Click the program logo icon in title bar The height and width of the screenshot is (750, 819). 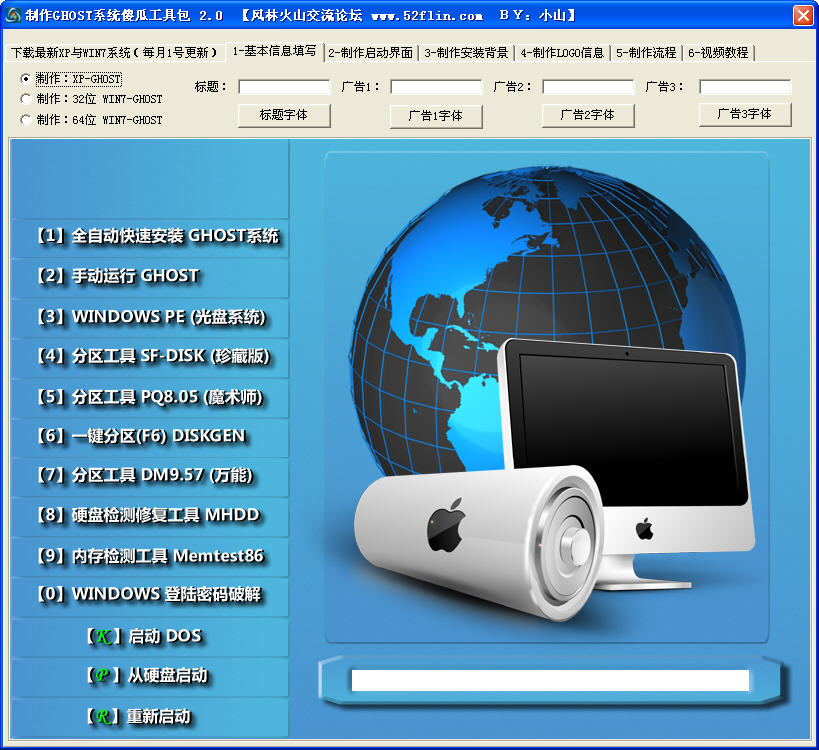coord(14,14)
